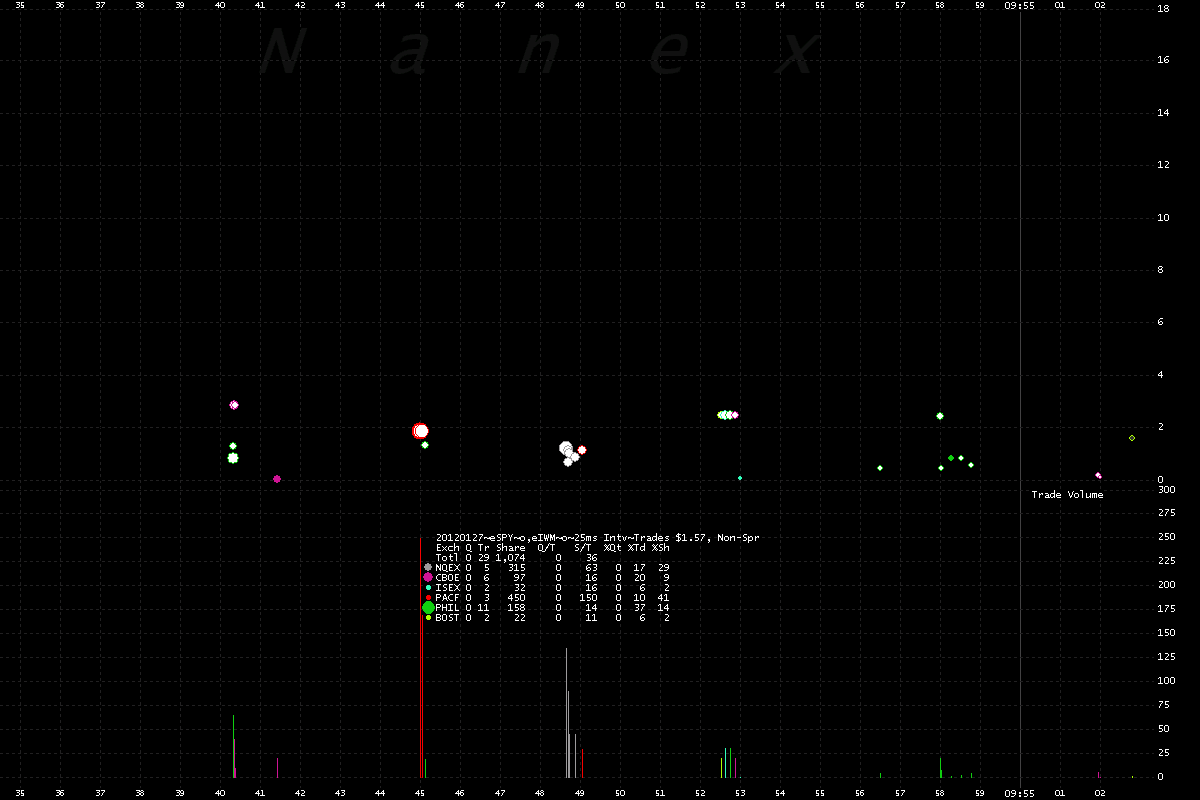The image size is (1200, 800).
Task: Select the large red-outlined white trade circle
Action: pyautogui.click(x=421, y=431)
